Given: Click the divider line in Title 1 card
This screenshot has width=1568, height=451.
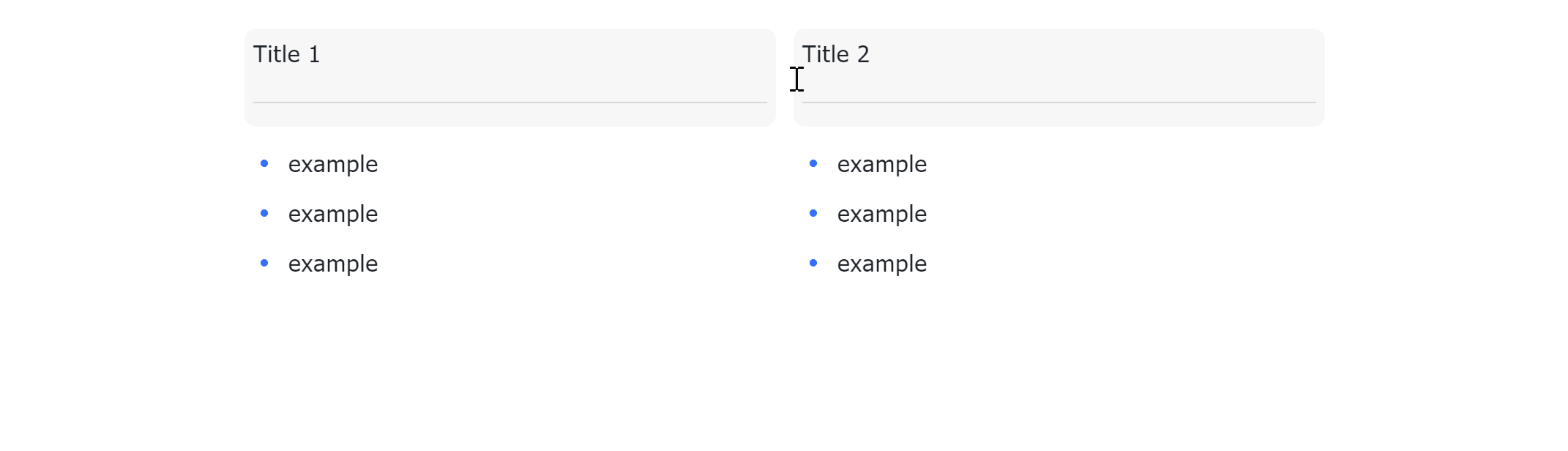Looking at the screenshot, I should click(x=509, y=102).
